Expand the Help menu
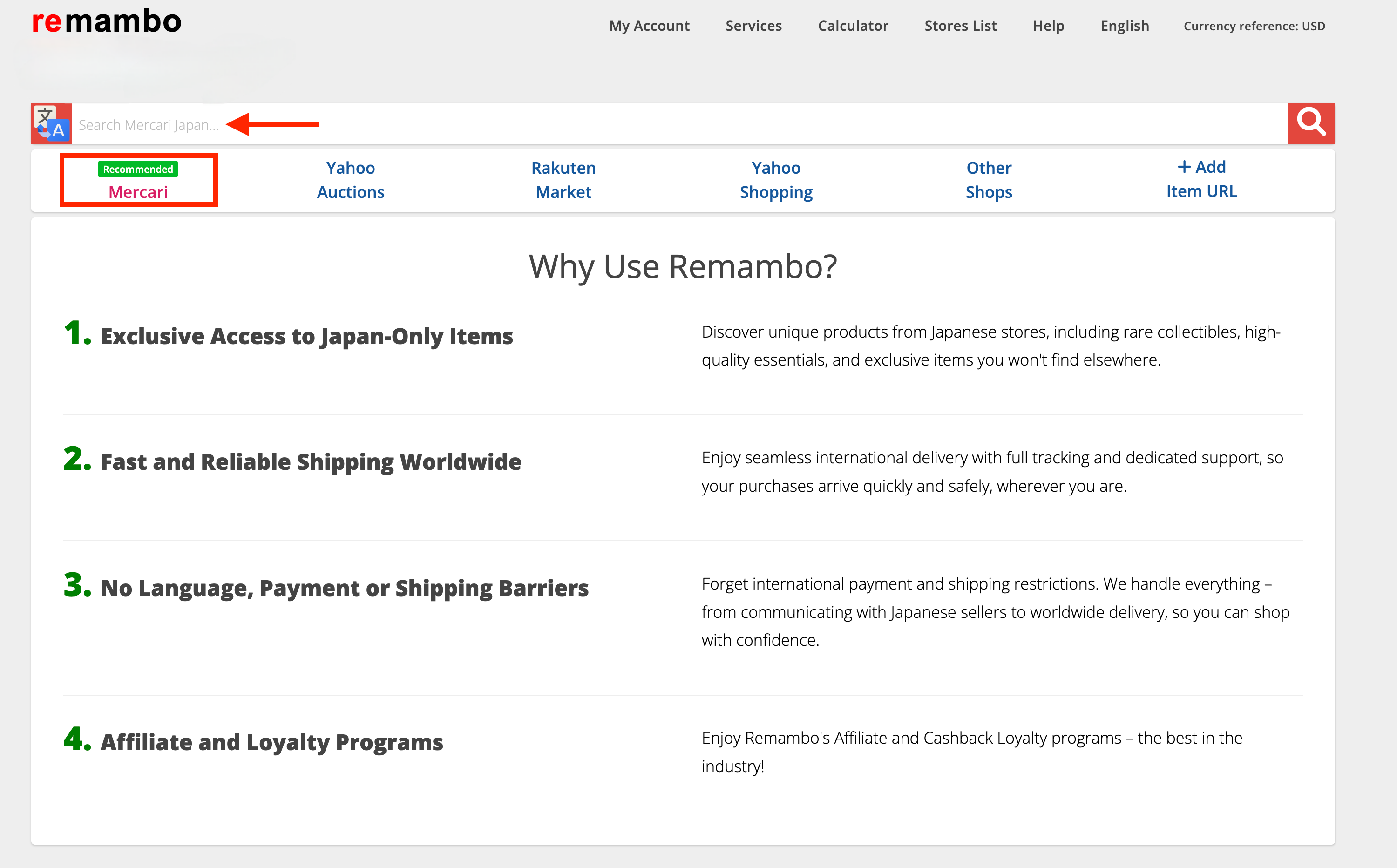 1048,26
